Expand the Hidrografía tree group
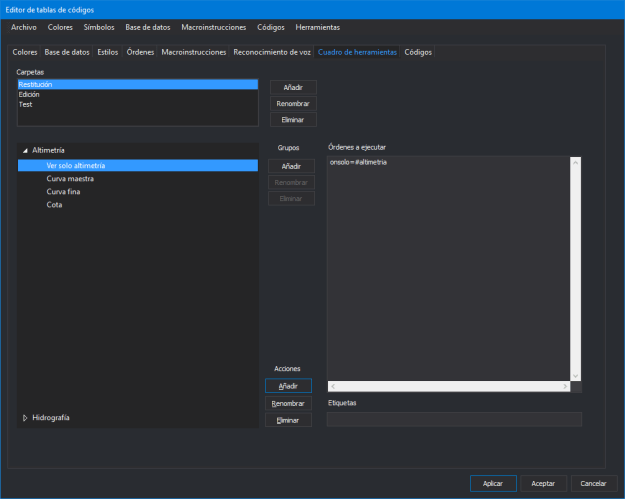The image size is (625, 499). [25, 418]
